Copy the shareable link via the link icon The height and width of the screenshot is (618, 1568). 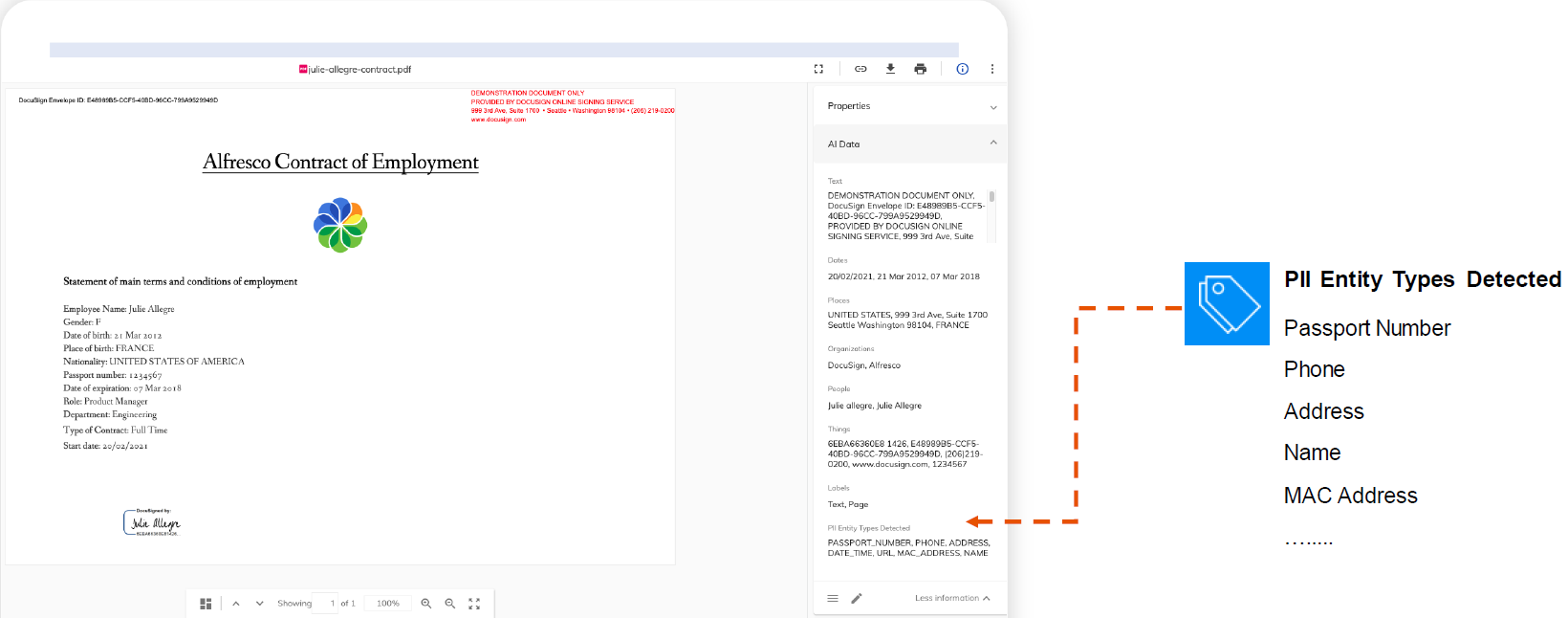coord(860,69)
